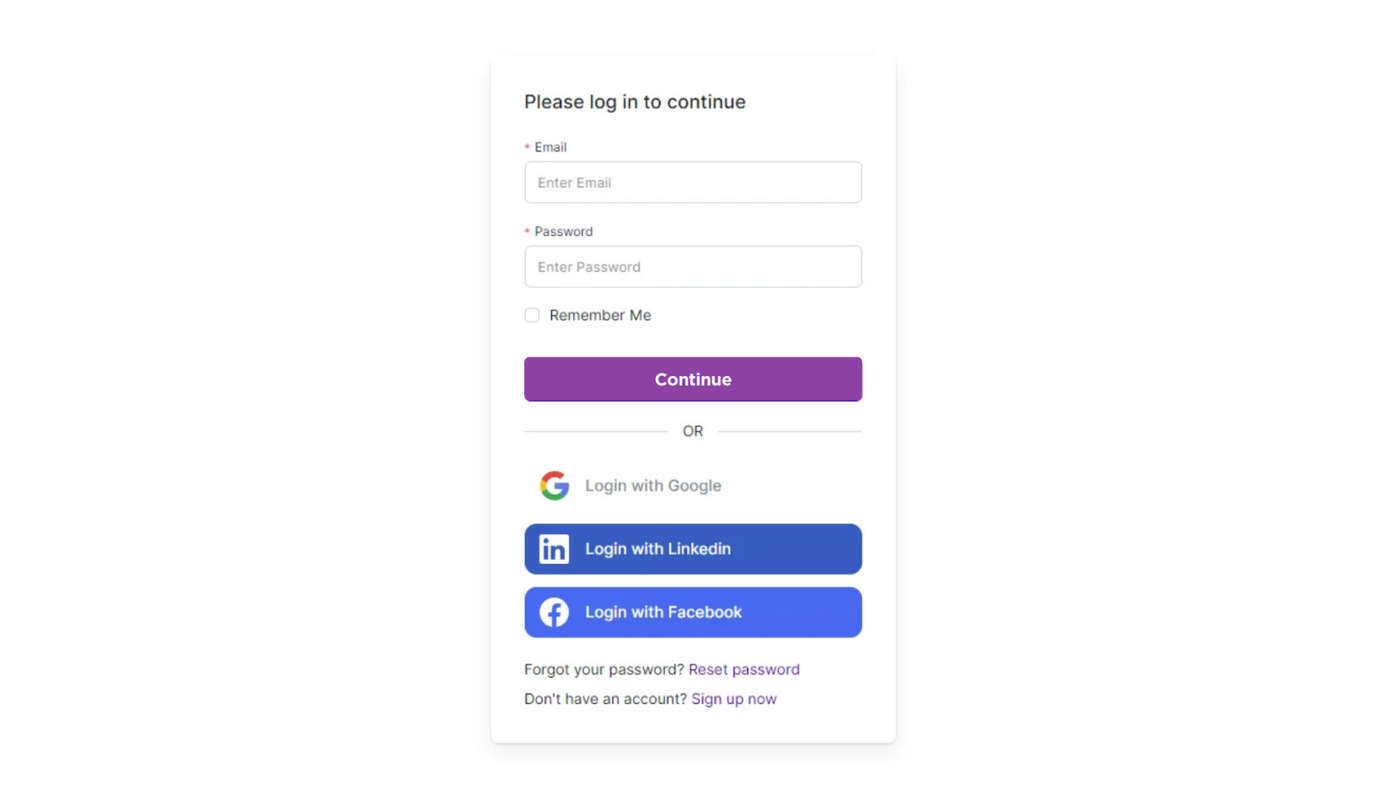This screenshot has height=787, width=1400.
Task: Click the "Forgot your password?" text
Action: point(604,669)
